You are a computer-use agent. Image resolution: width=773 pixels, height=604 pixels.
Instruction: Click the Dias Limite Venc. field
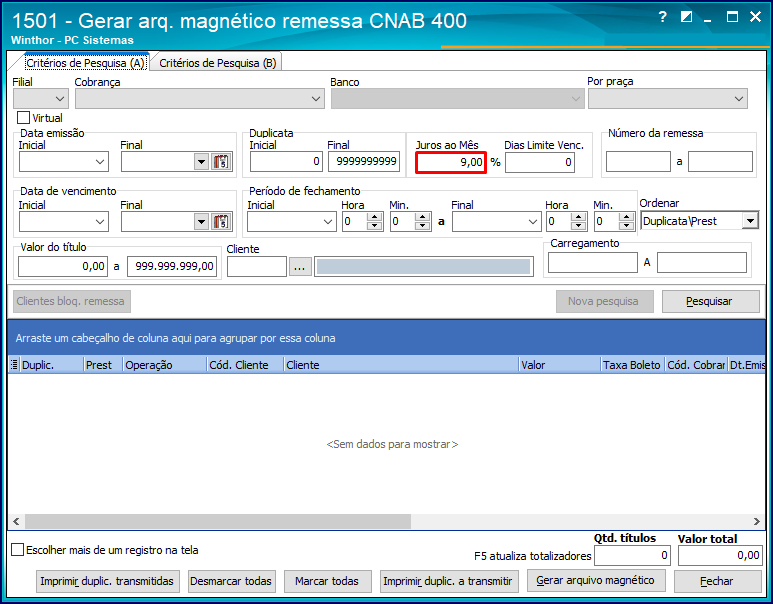tap(540, 162)
